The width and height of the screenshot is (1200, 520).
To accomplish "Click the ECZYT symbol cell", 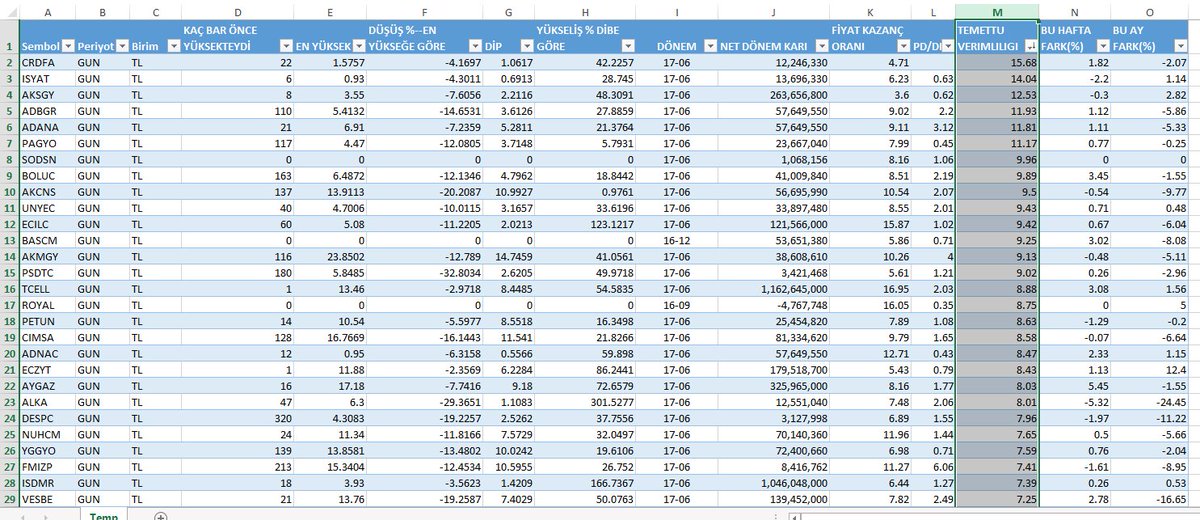I will click(50, 369).
